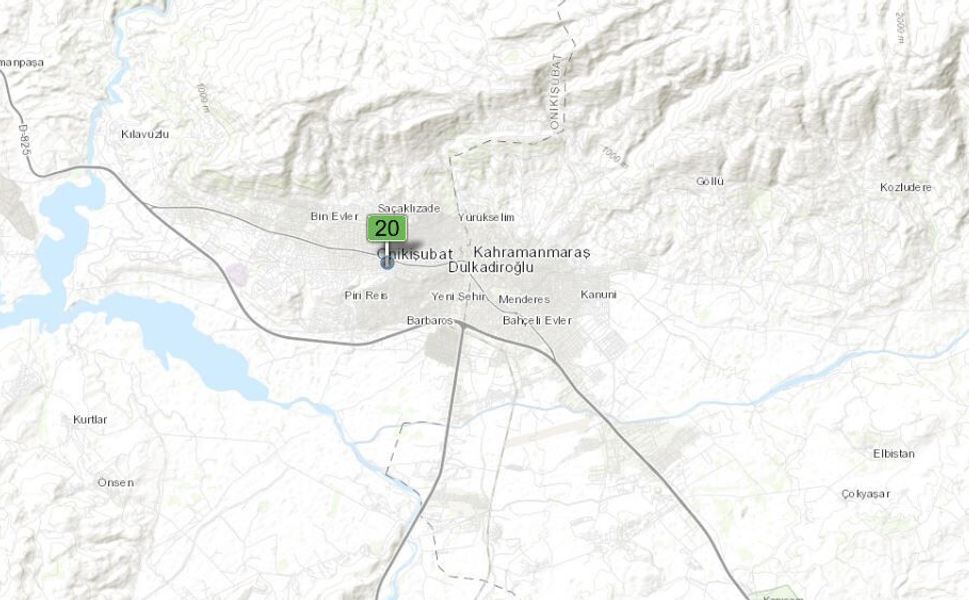Select the Bin Evler neighborhood label
This screenshot has width=969, height=600.
pyautogui.click(x=334, y=216)
